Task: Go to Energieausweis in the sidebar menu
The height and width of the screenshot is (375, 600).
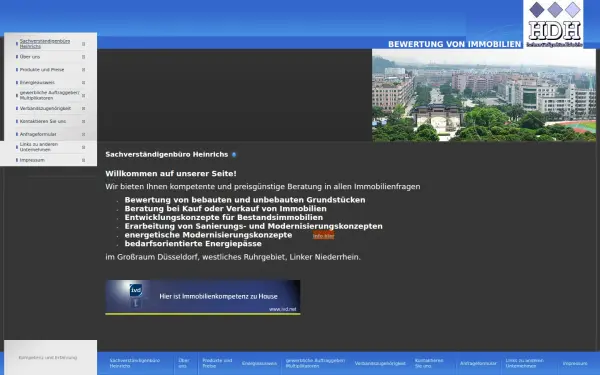Action: [37, 83]
